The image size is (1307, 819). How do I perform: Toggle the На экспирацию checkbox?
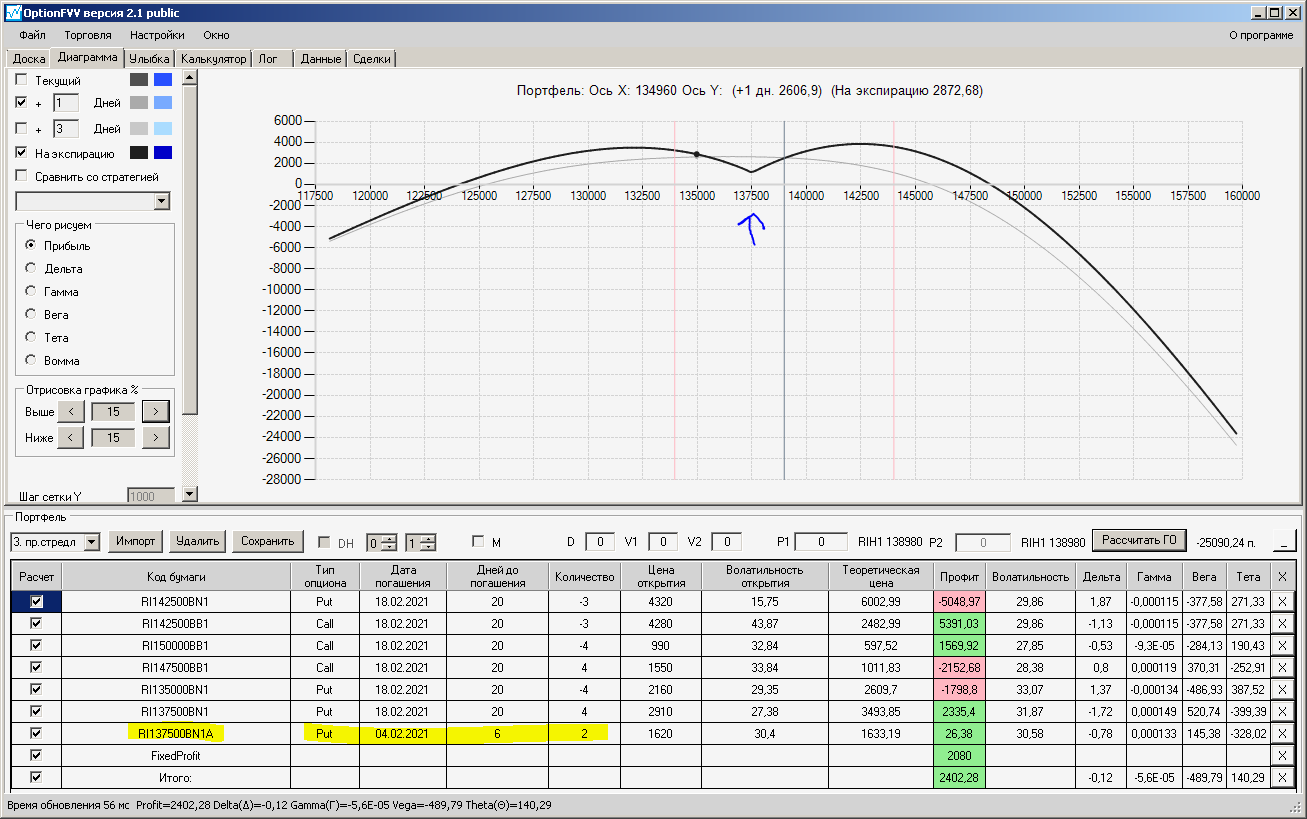click(21, 153)
